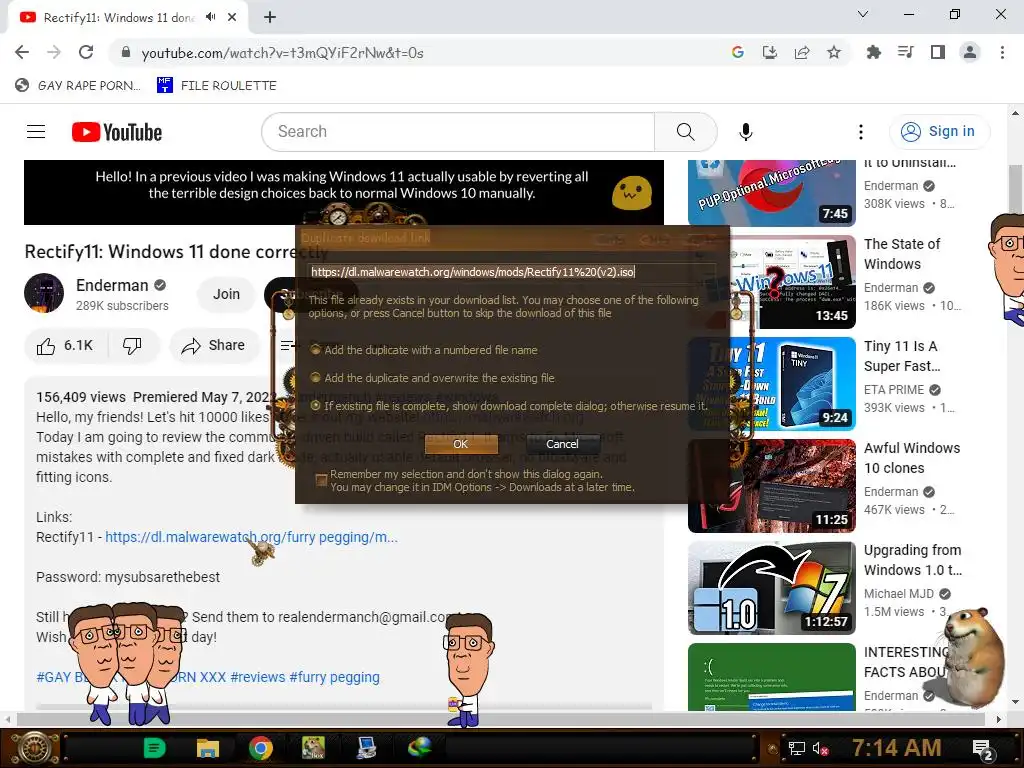Screen dimensions: 1024x768
Task: Click the forward navigation arrow
Action: coord(54,52)
